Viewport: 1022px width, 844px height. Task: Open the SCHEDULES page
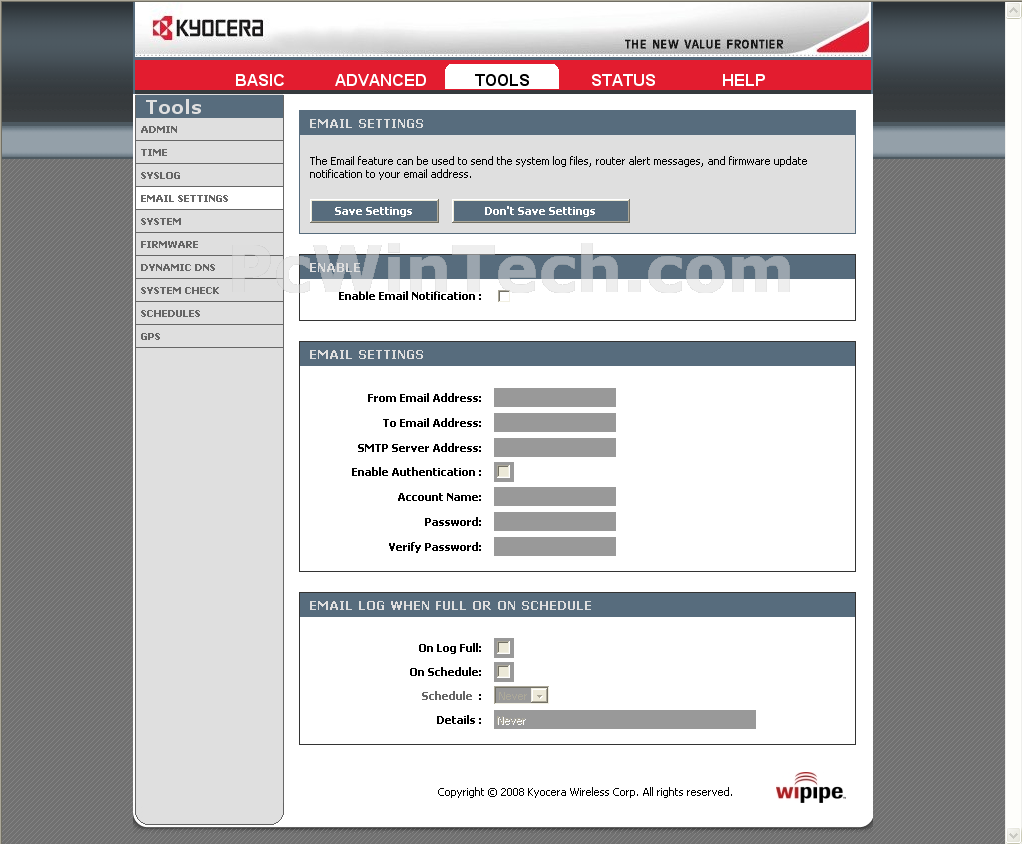[209, 313]
